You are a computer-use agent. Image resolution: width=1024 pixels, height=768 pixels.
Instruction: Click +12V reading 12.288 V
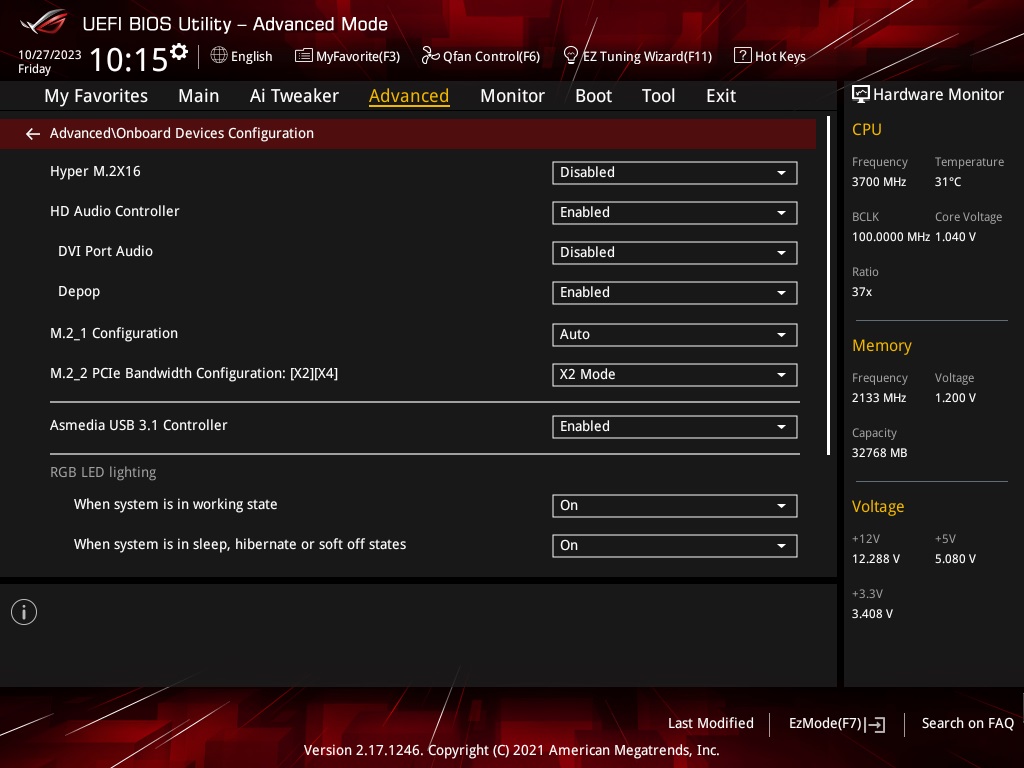pos(876,558)
